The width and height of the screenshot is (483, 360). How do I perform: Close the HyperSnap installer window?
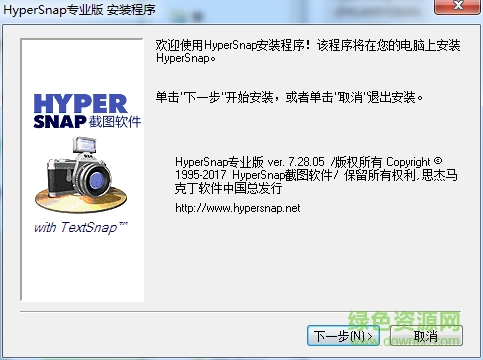(x=459, y=6)
